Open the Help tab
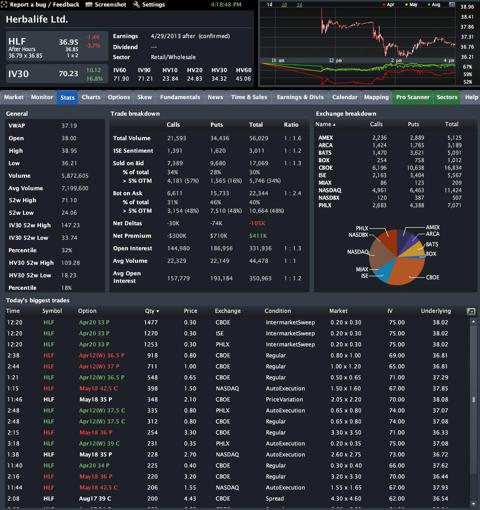Image resolution: width=480 pixels, height=510 pixels. (471, 97)
